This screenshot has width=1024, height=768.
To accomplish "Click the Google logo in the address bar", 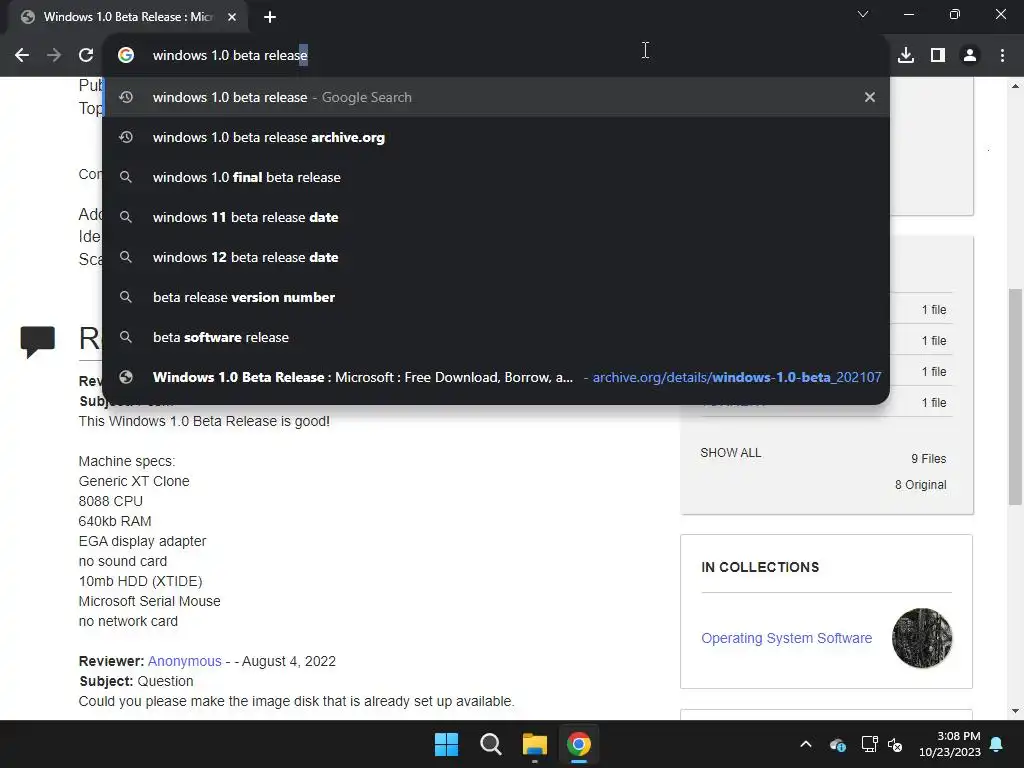I will point(126,56).
